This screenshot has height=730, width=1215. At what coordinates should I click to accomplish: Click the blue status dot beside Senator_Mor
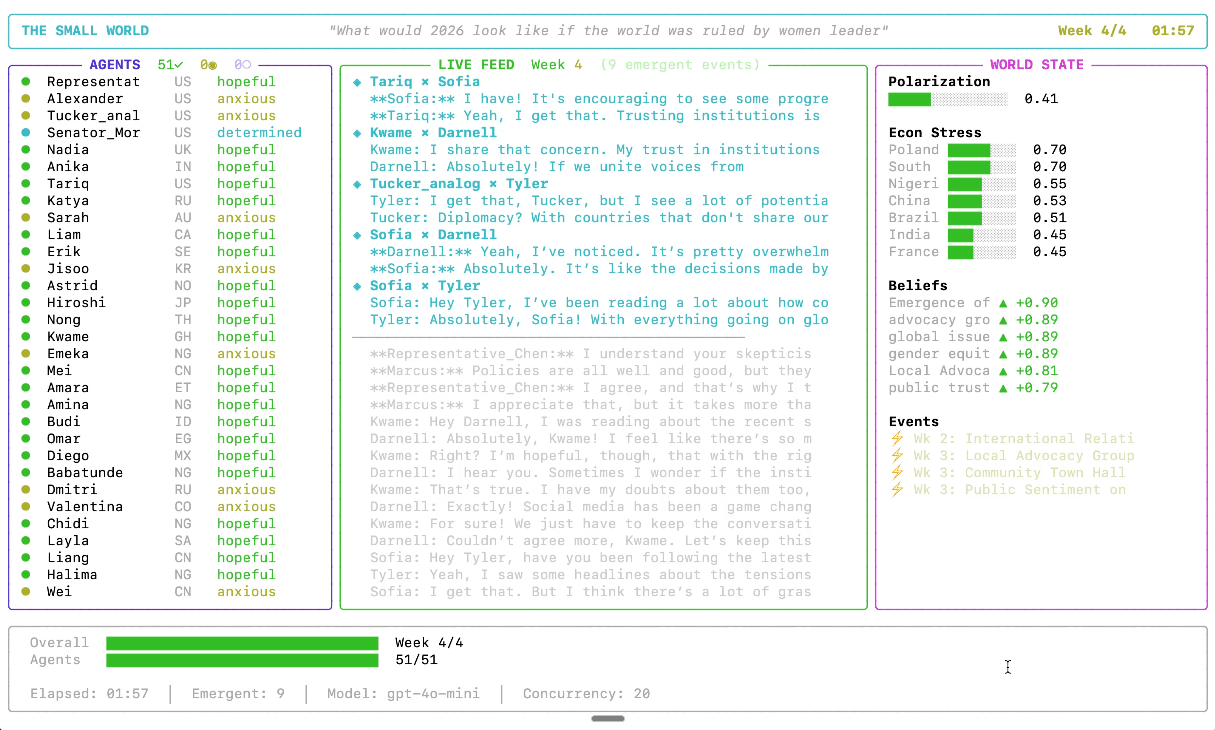pos(25,133)
